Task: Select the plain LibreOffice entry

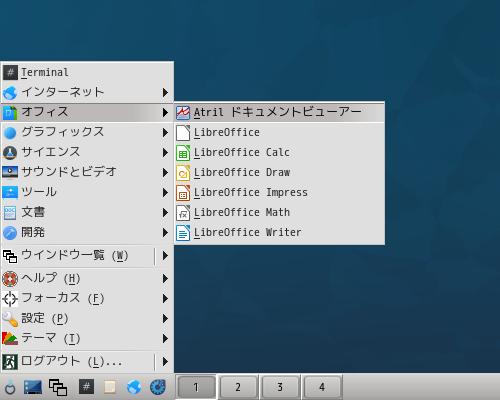Action: [x=279, y=132]
